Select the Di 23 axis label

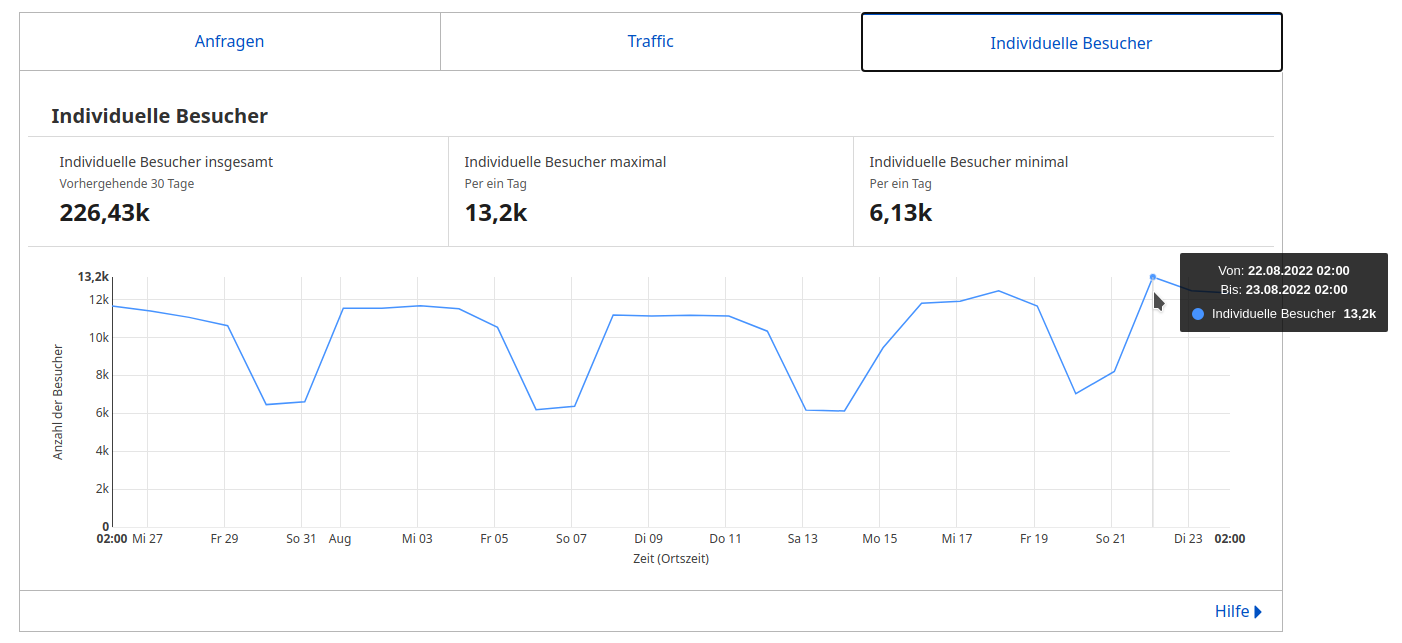point(1188,538)
